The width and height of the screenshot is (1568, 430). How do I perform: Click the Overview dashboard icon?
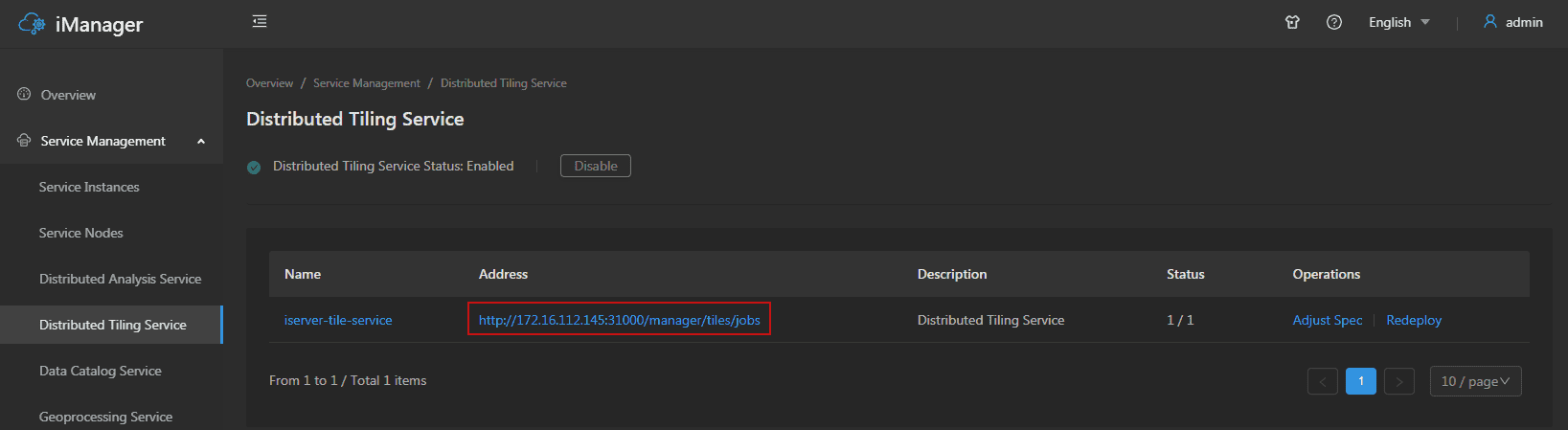tap(24, 94)
